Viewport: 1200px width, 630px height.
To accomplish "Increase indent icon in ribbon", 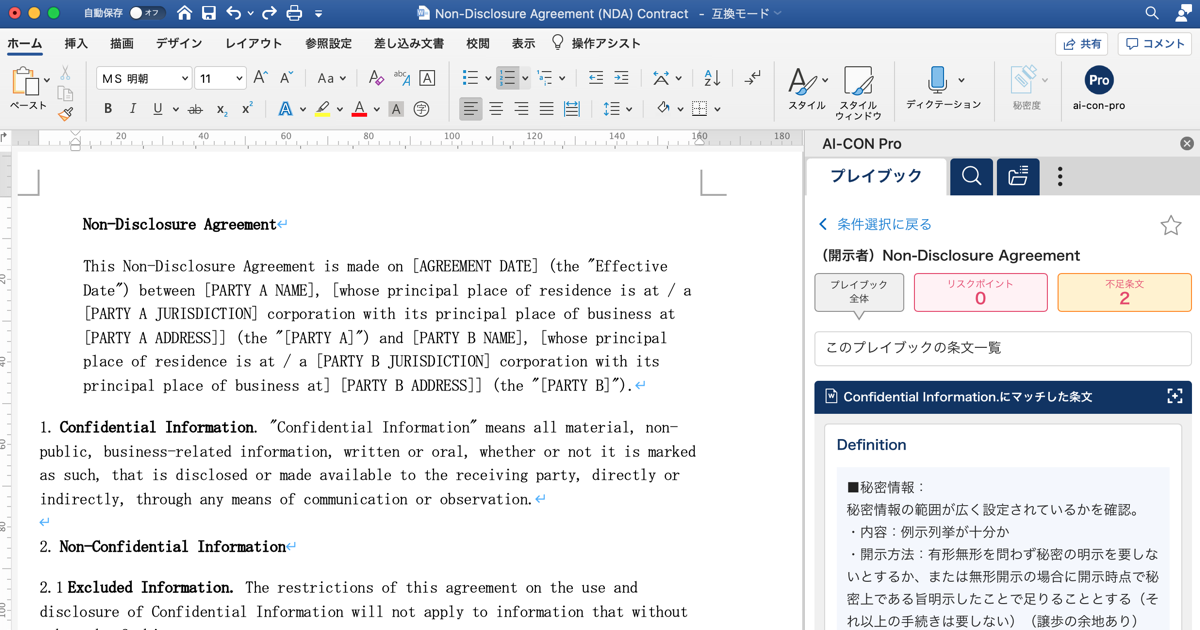I will (621, 78).
